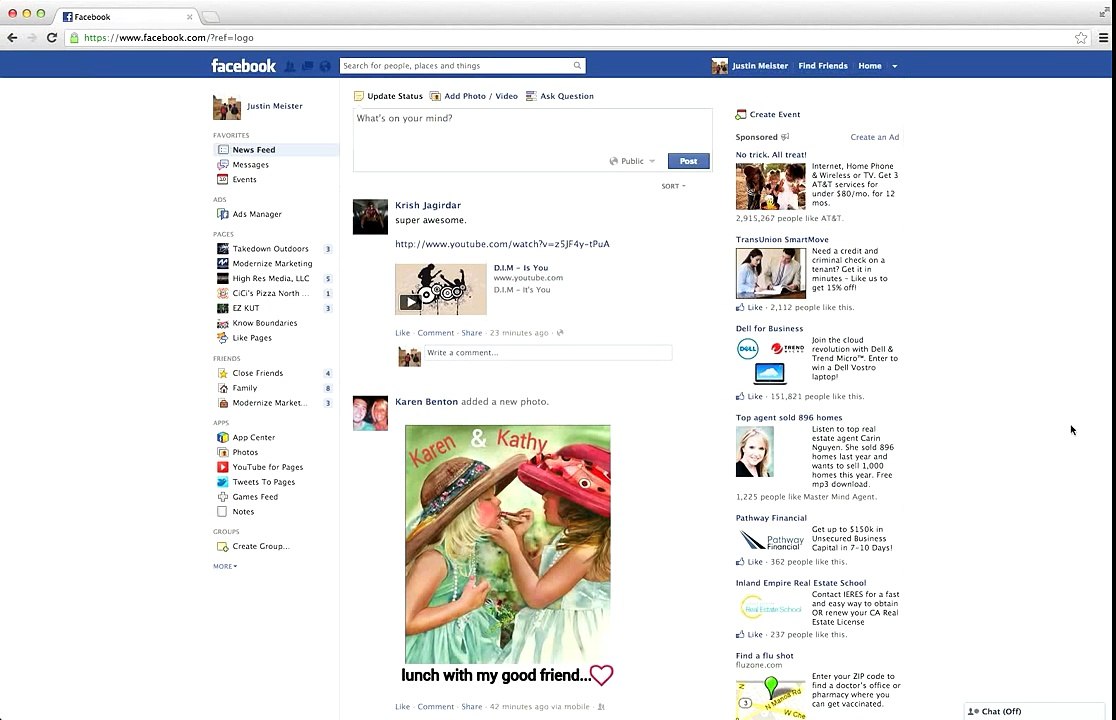Click the Write a comment field
This screenshot has height=720, width=1116.
[x=548, y=353]
